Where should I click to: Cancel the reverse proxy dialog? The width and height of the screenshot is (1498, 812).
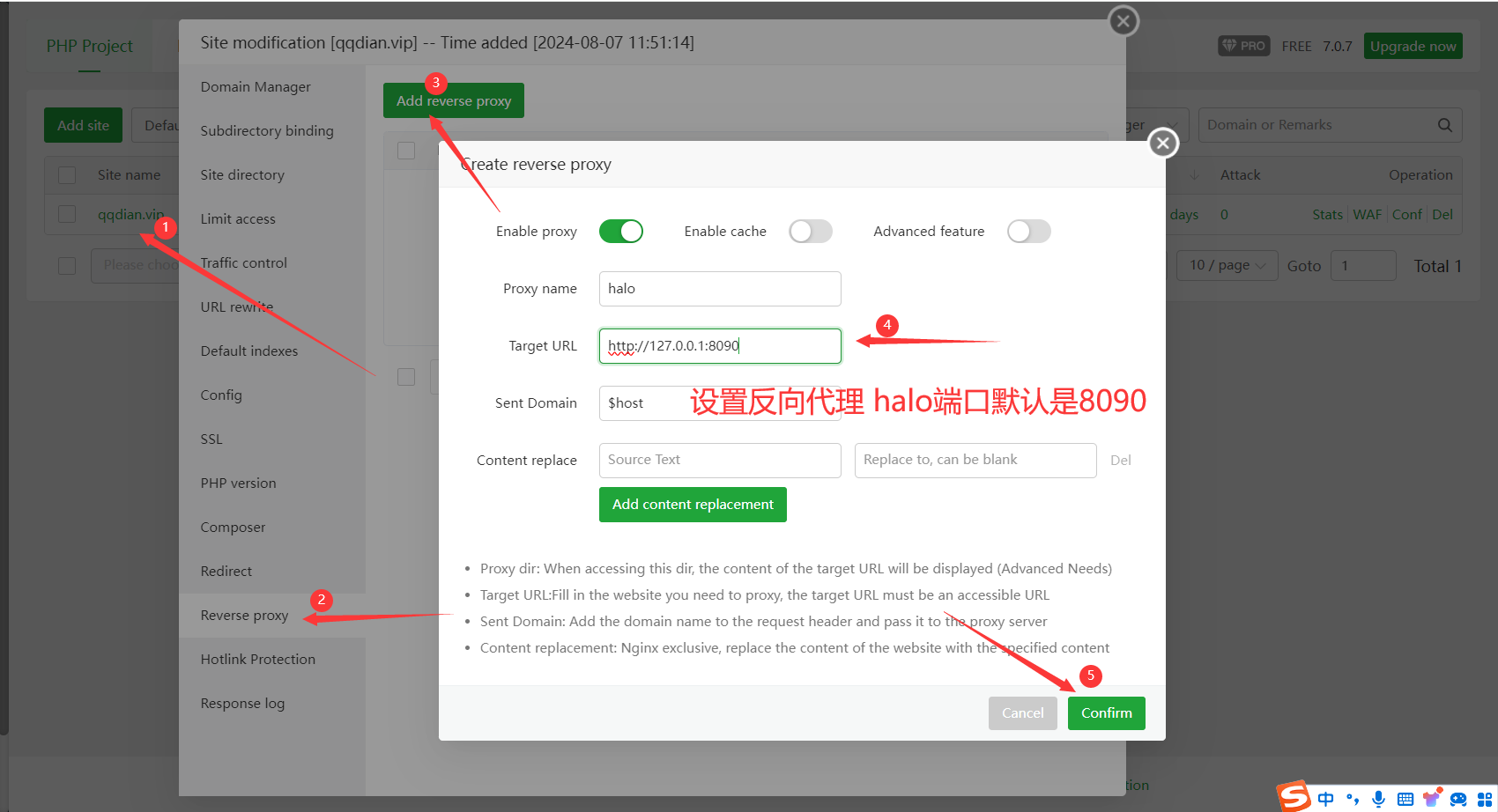(x=1022, y=713)
